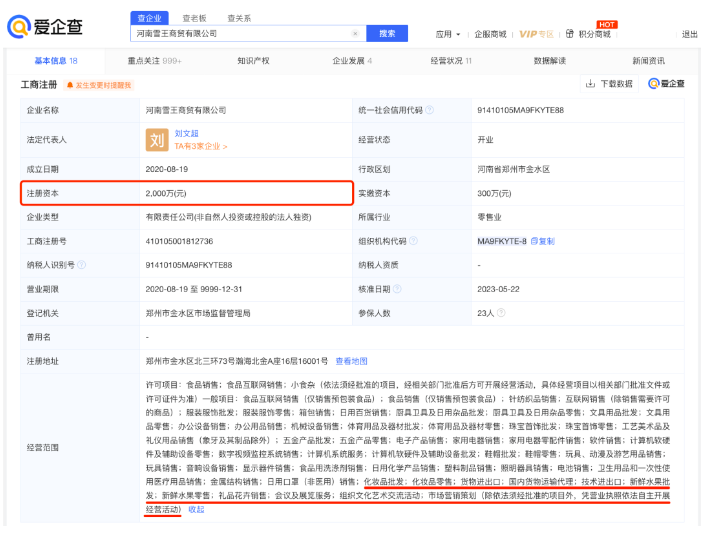
Task: Open the 企业发展 tab
Action: click(x=352, y=60)
